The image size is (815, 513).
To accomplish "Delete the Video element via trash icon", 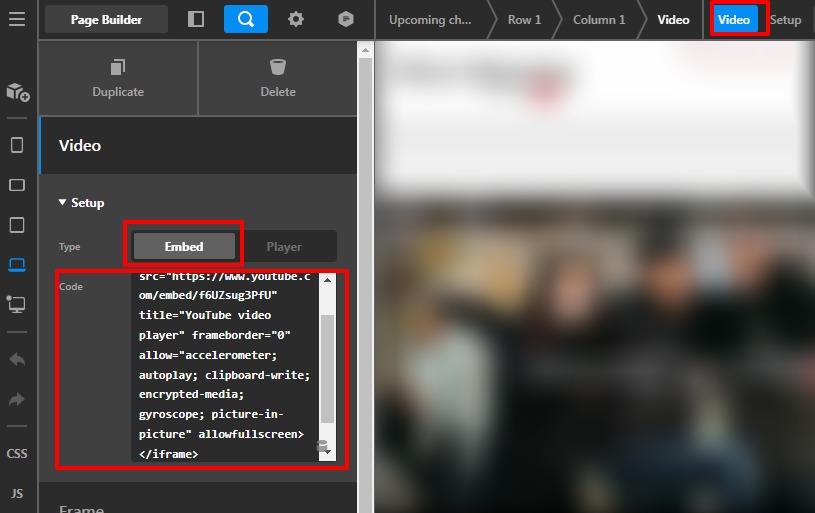I will tap(278, 68).
